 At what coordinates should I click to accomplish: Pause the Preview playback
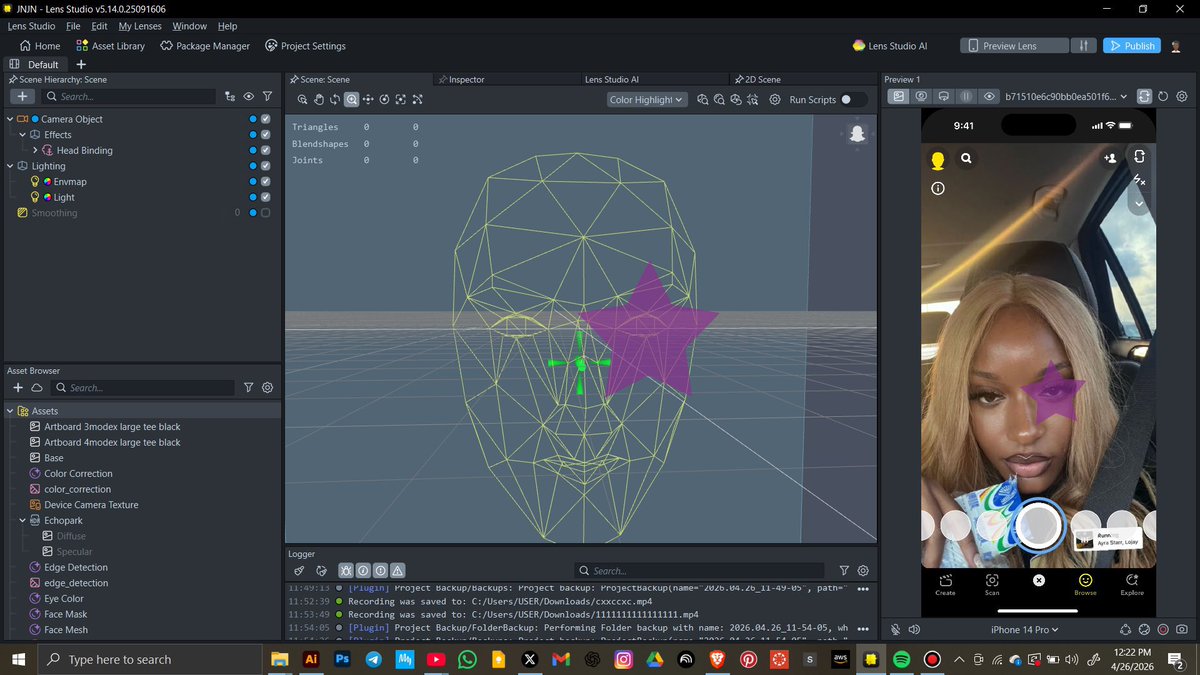[966, 96]
